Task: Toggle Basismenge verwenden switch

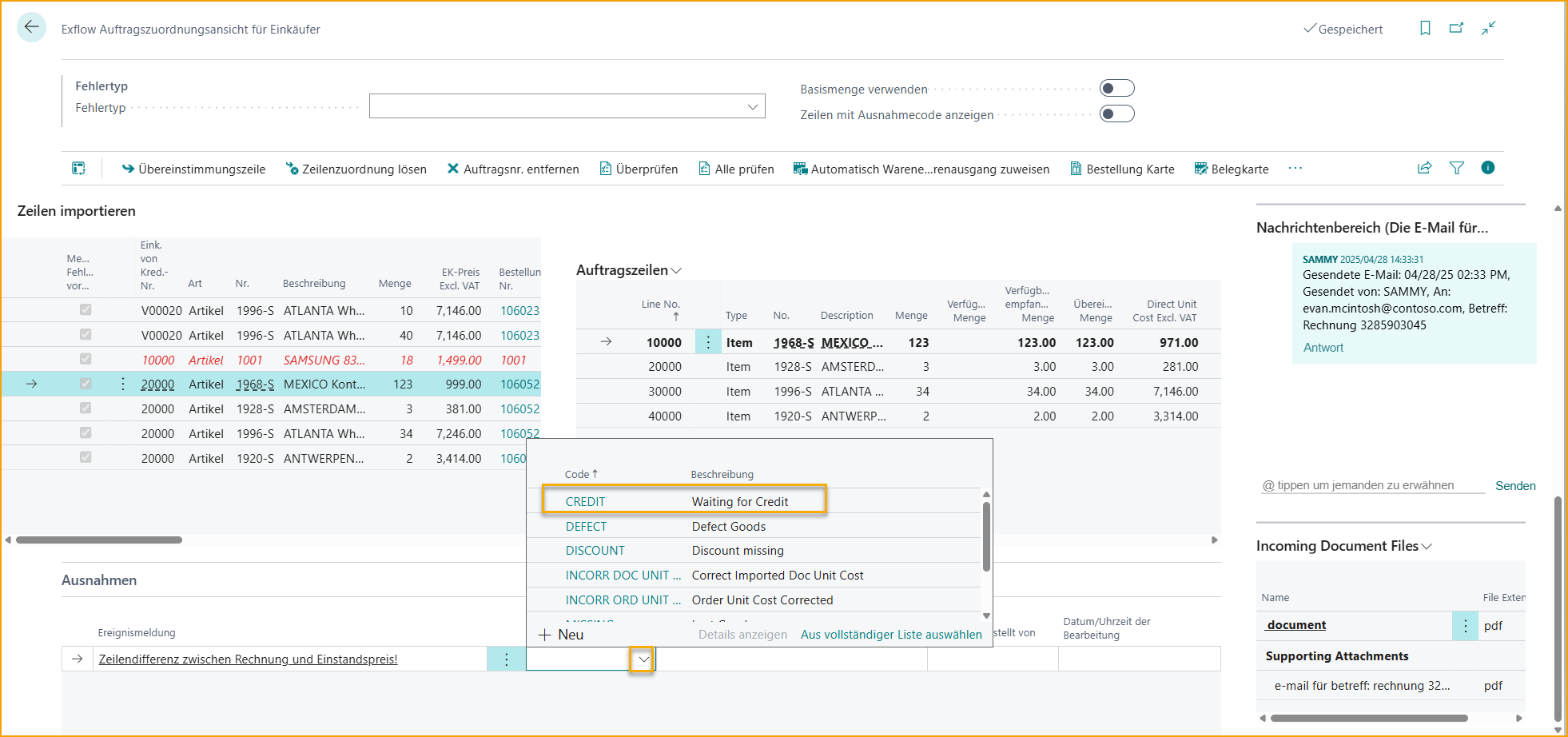Action: [1116, 89]
